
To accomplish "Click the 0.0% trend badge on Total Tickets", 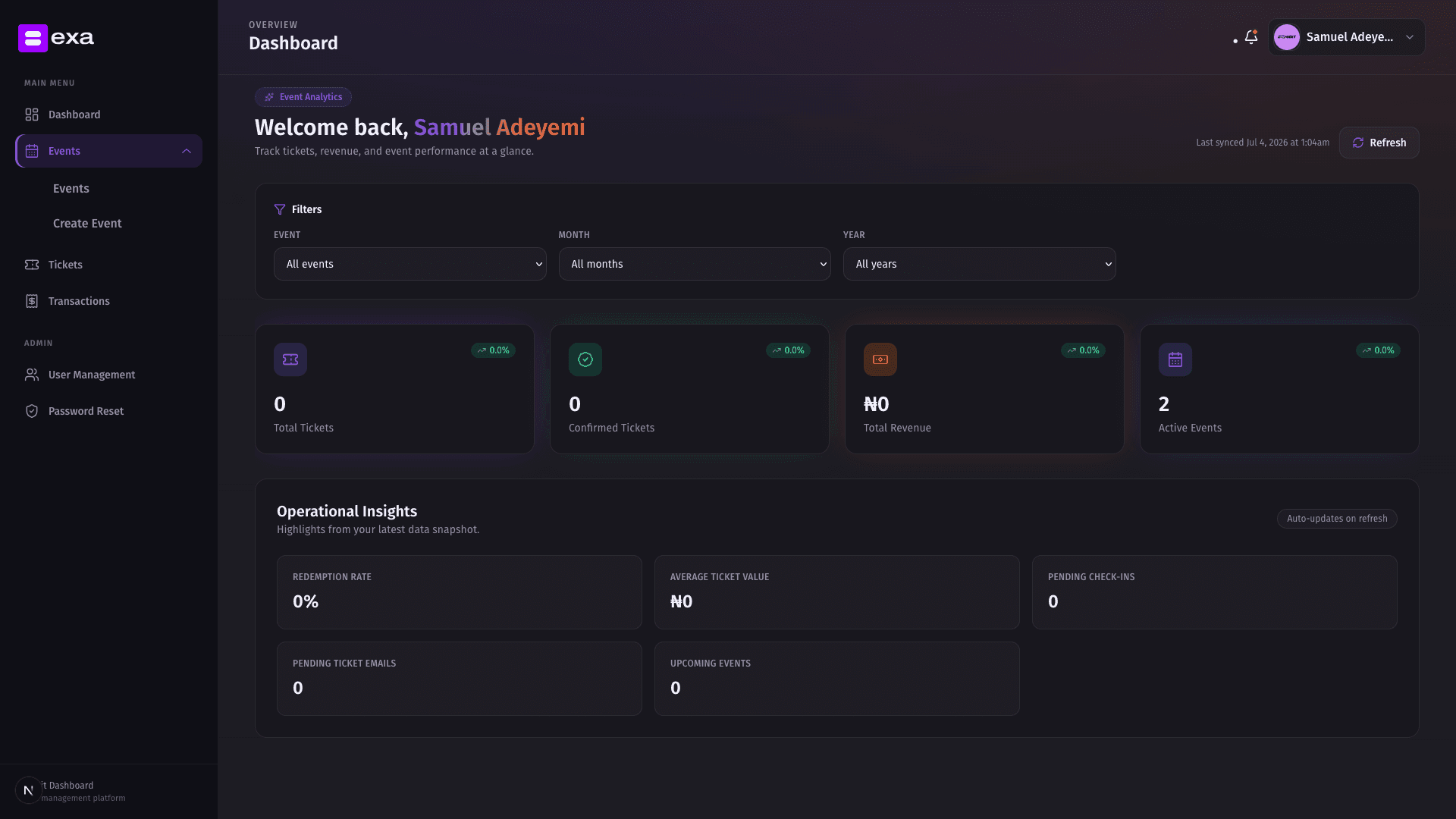I will click(x=493, y=350).
